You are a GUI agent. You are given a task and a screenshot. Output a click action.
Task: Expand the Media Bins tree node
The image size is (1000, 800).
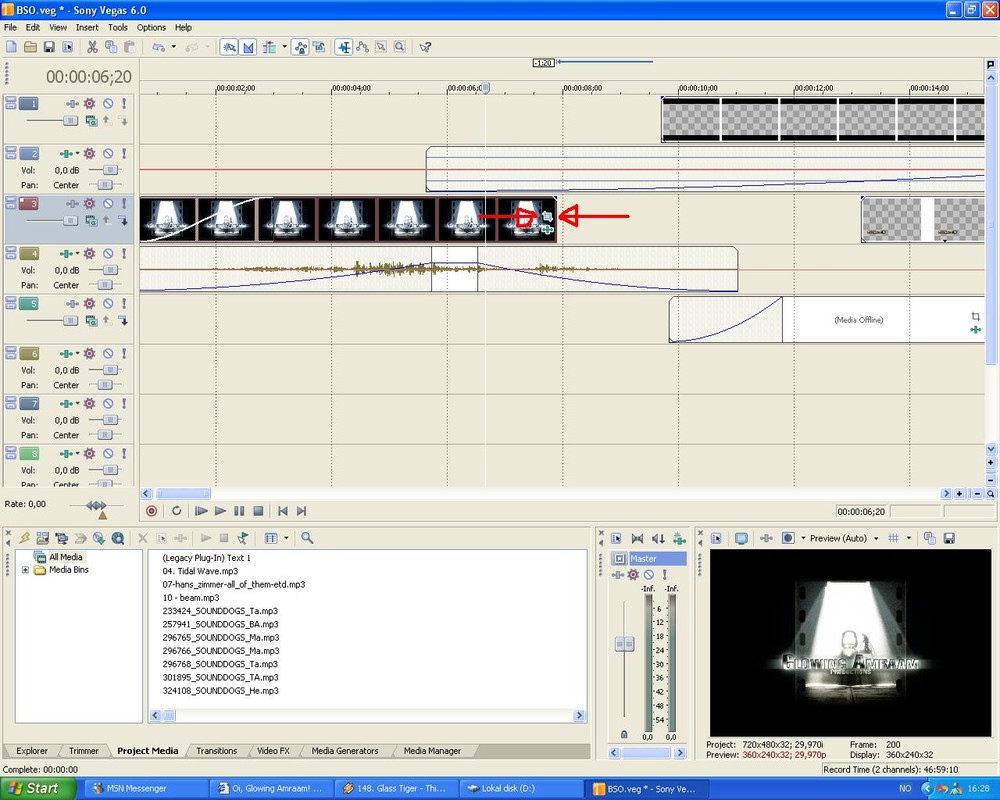click(25, 570)
